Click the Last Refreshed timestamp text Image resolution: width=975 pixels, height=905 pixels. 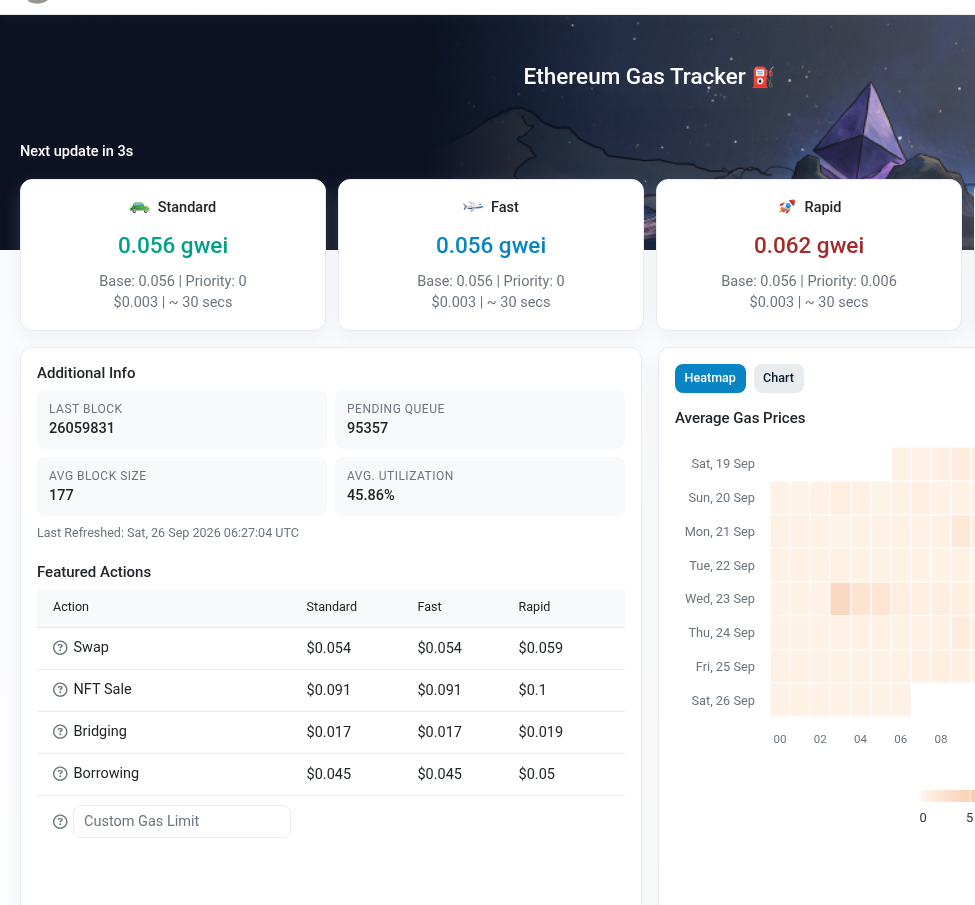point(168,533)
